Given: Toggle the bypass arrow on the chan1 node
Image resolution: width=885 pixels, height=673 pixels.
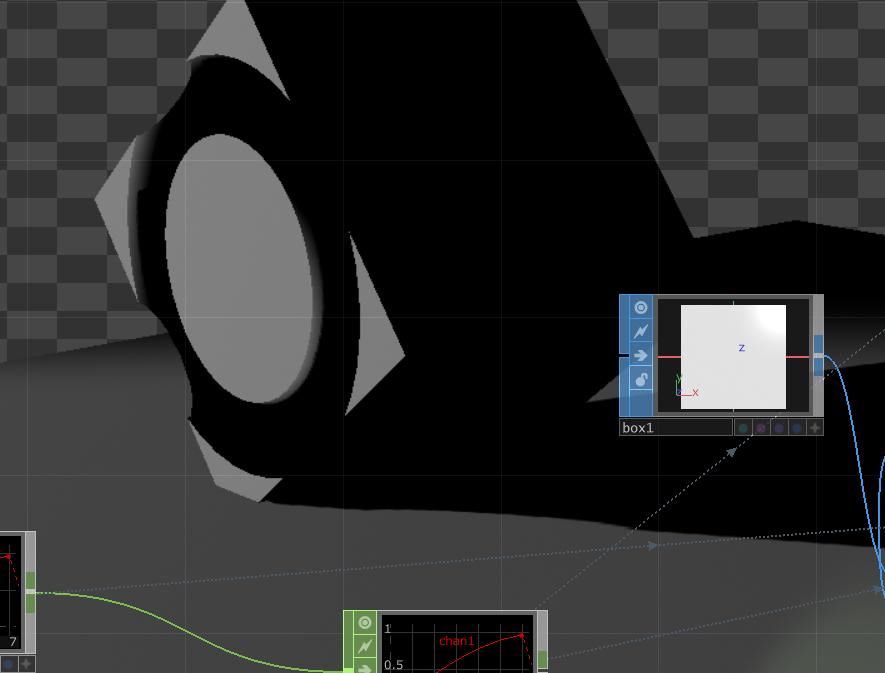Looking at the screenshot, I should [365, 668].
